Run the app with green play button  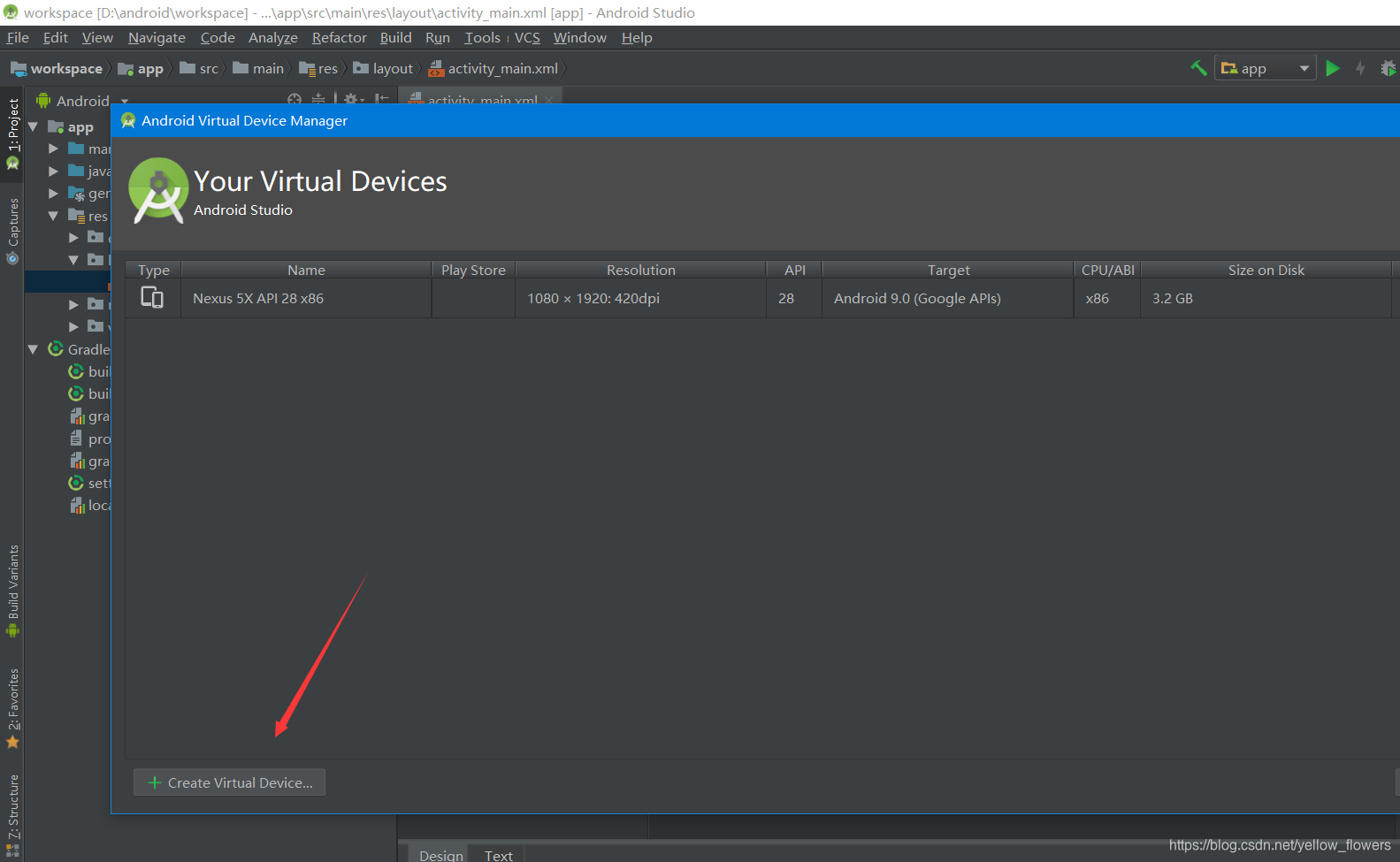[x=1333, y=68]
